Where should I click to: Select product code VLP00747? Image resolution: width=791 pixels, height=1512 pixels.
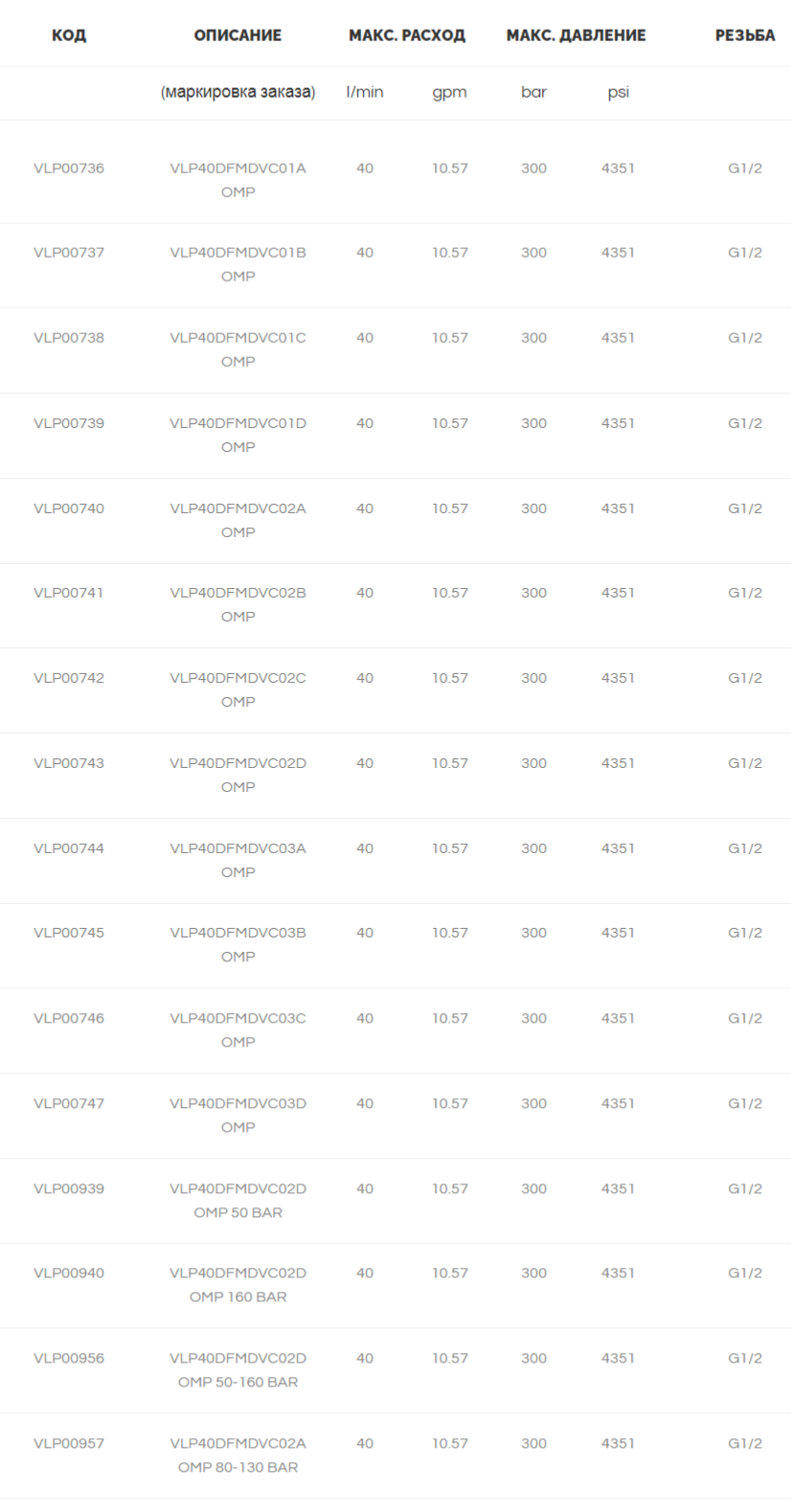coord(69,1103)
